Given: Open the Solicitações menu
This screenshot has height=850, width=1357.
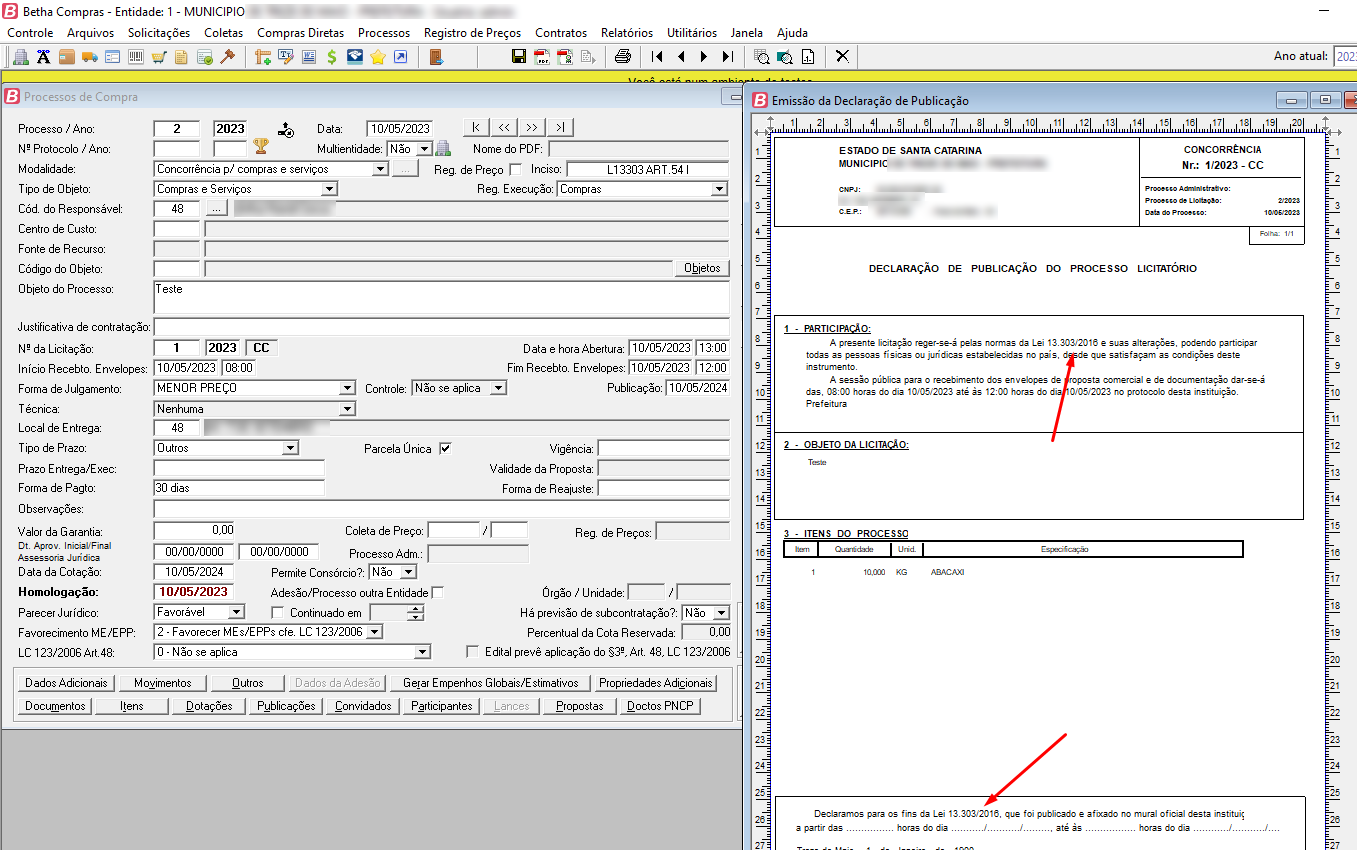Looking at the screenshot, I should click(159, 33).
